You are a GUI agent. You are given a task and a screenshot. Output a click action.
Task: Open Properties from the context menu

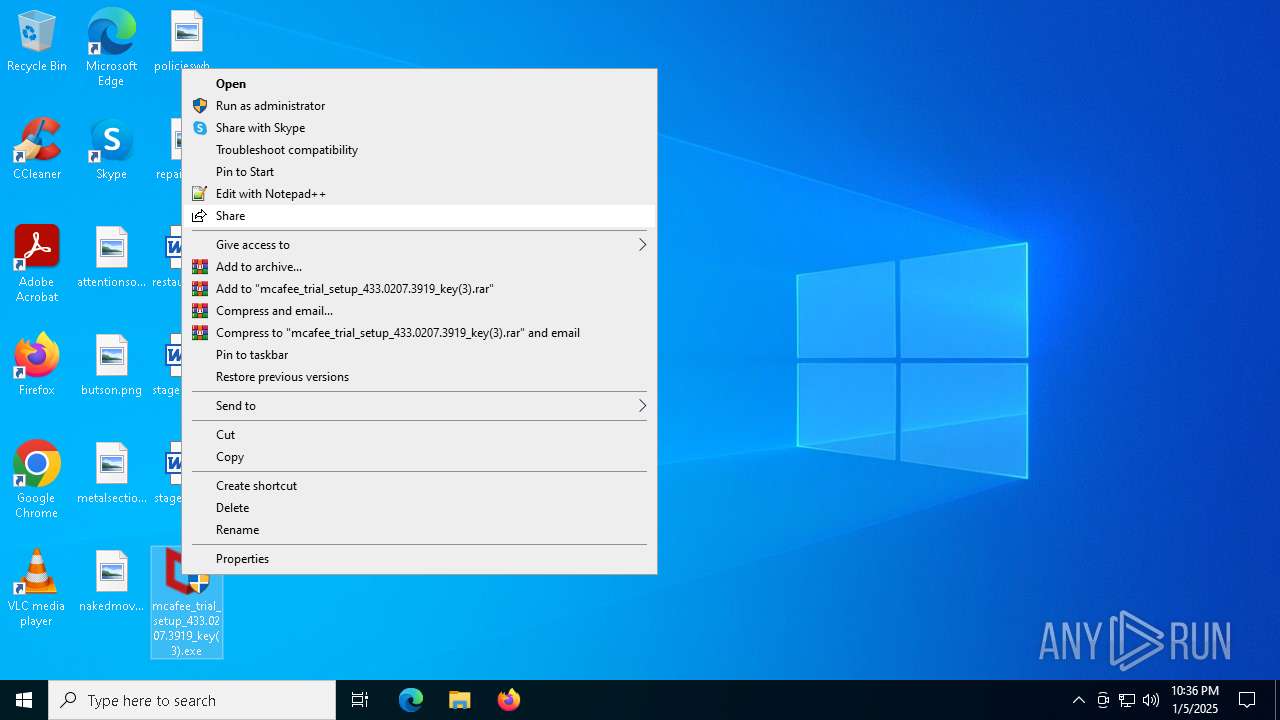point(419,559)
